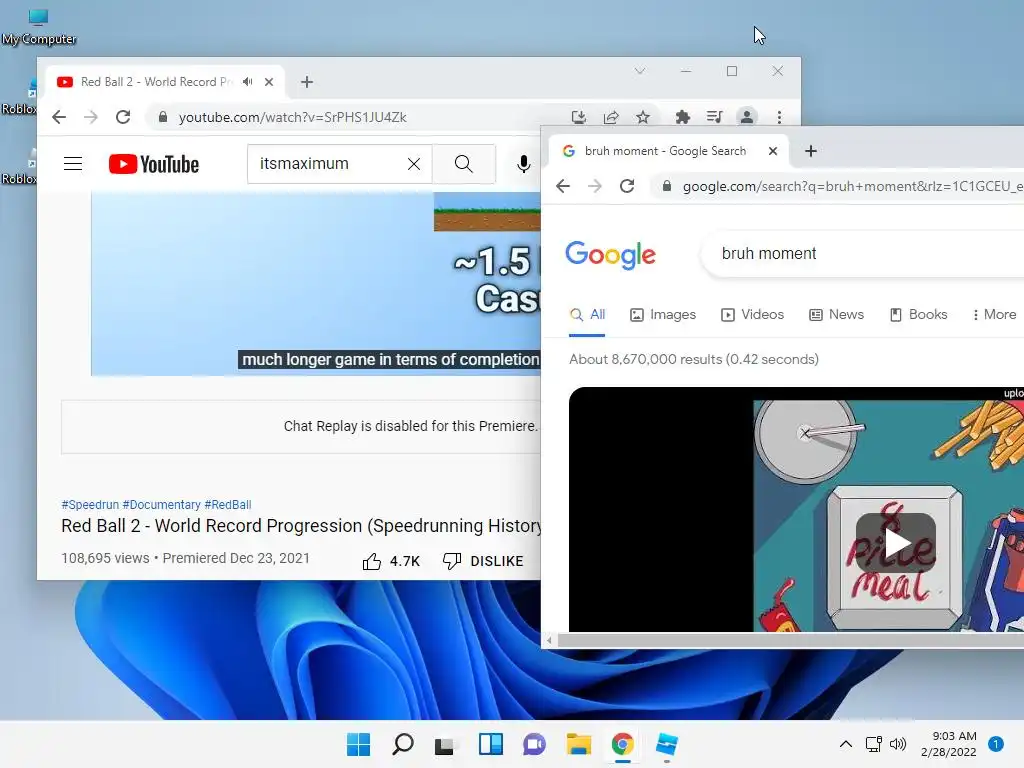Click the DISLIKE button
The width and height of the screenshot is (1024, 768).
[x=483, y=561]
